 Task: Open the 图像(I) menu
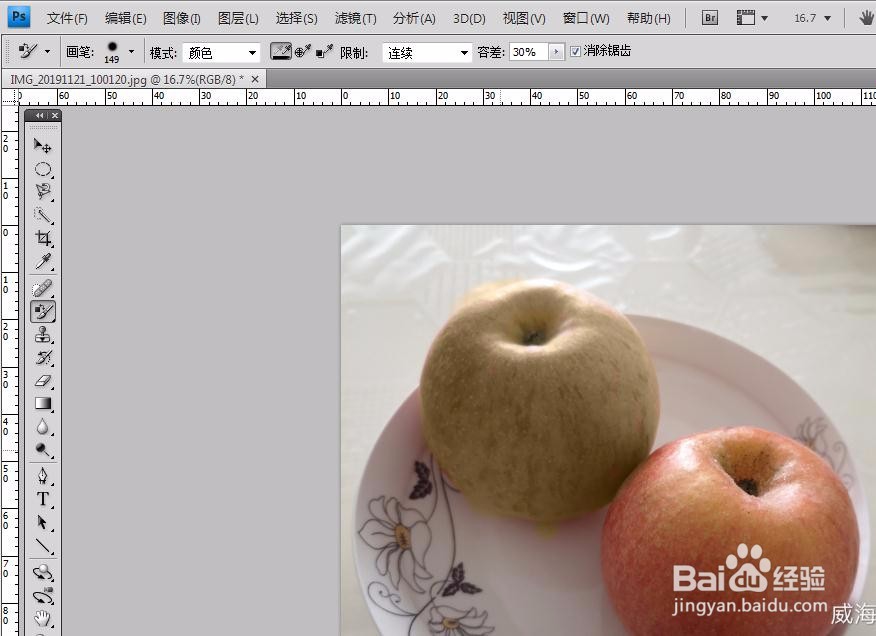pos(182,18)
